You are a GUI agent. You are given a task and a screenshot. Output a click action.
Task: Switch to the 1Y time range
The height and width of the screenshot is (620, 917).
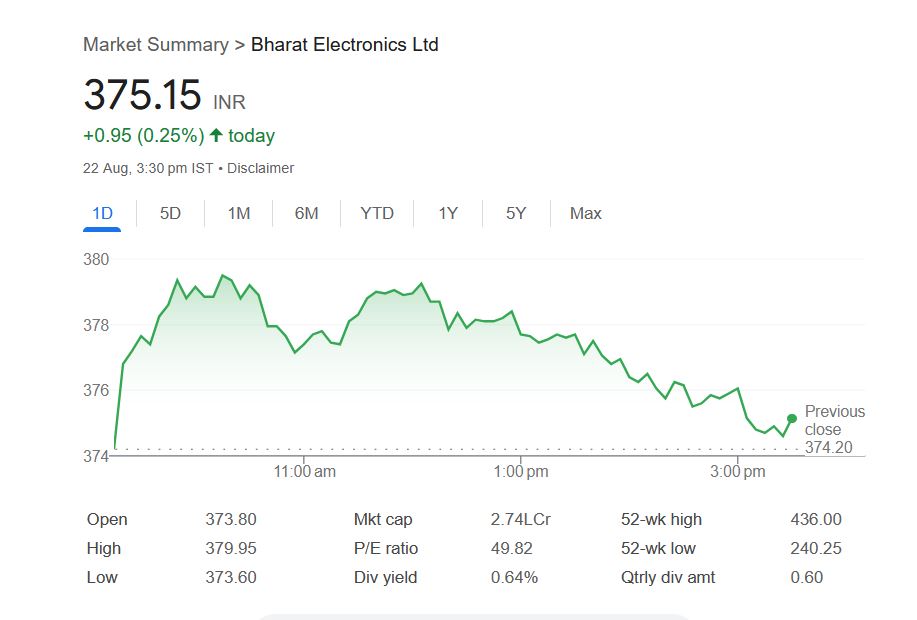click(448, 213)
